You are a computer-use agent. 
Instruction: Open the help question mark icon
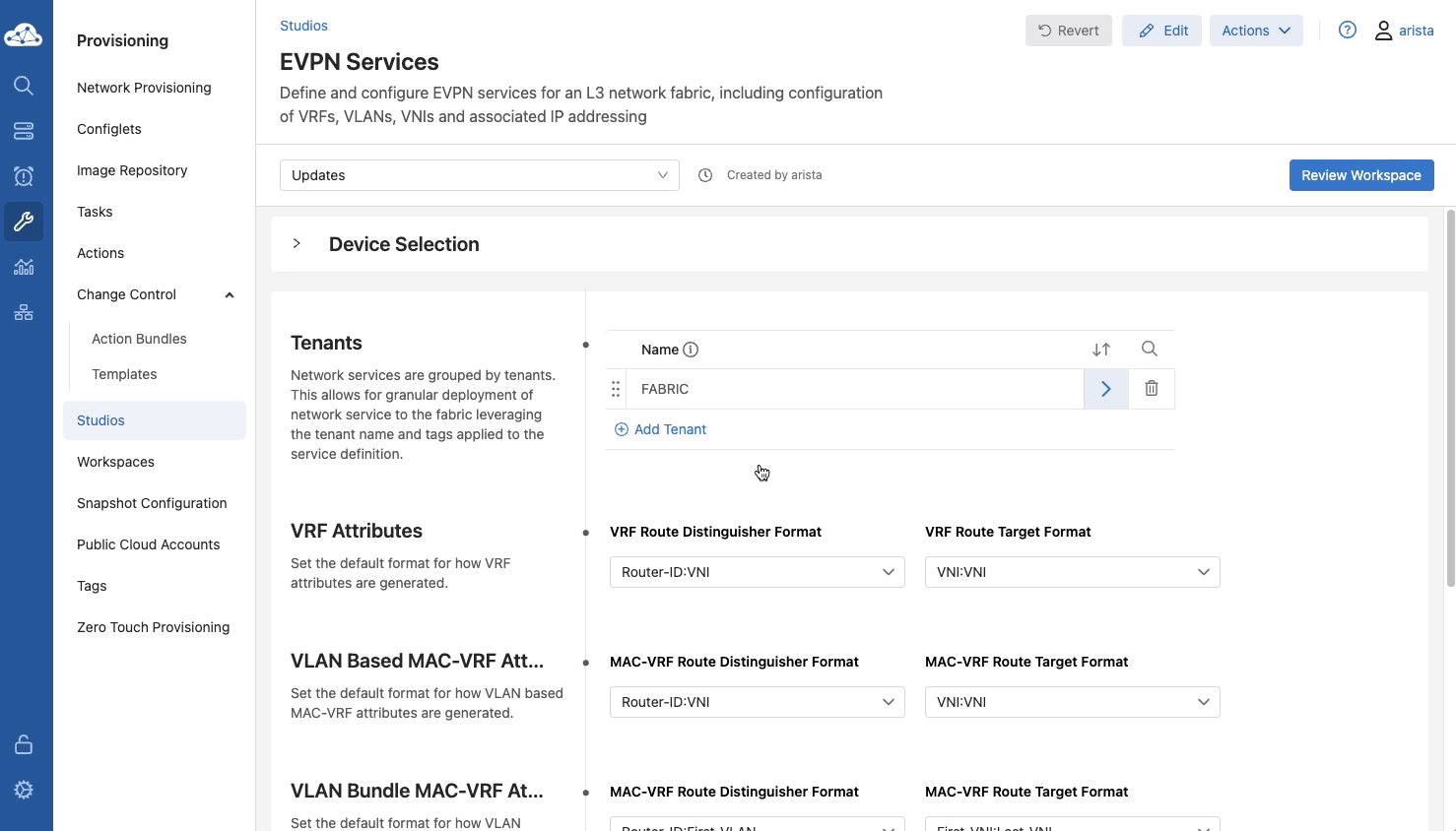1347,31
